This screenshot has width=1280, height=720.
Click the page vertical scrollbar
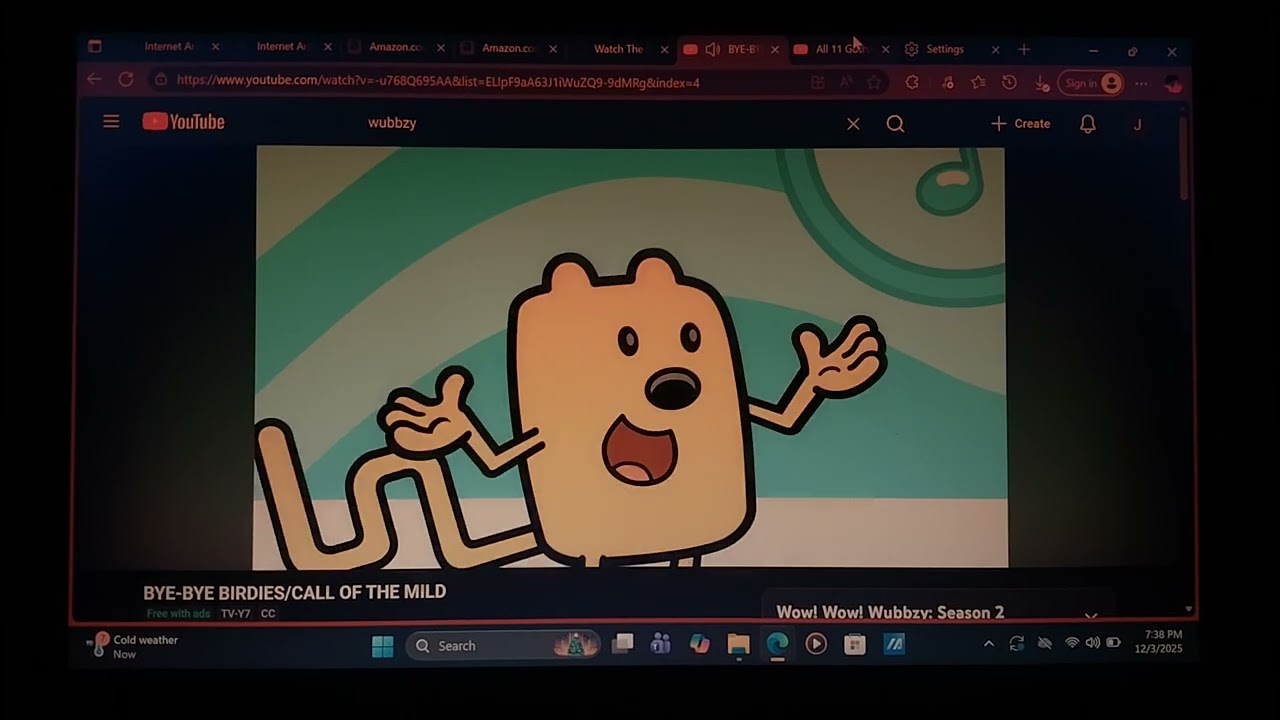pyautogui.click(x=1185, y=160)
